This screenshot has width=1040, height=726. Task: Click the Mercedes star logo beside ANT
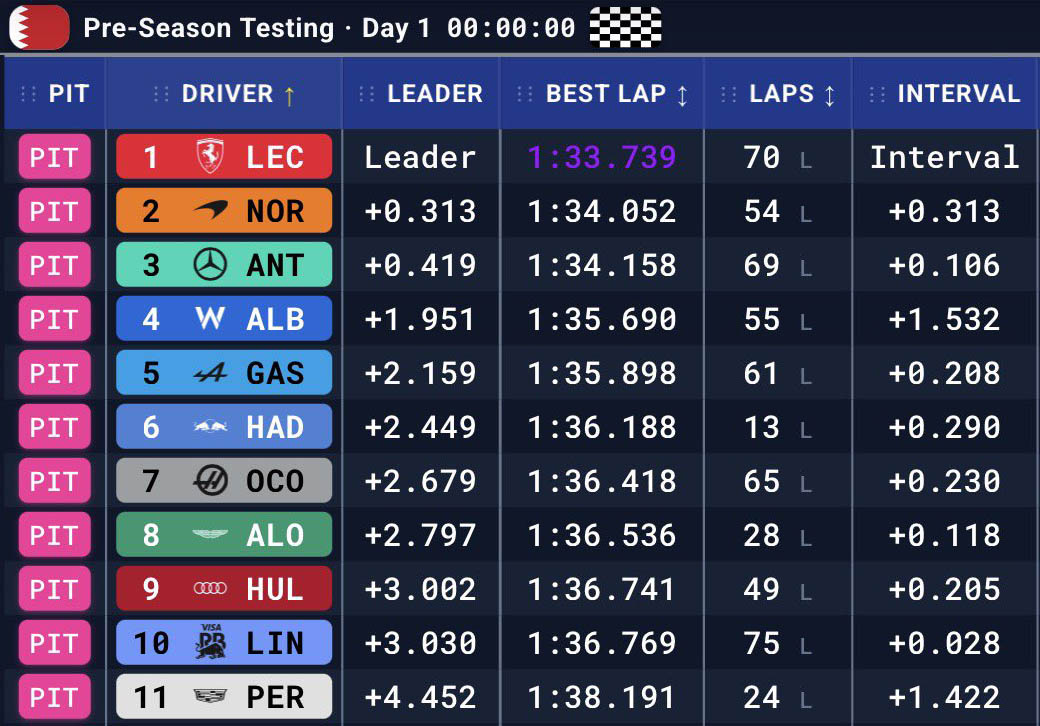209,265
